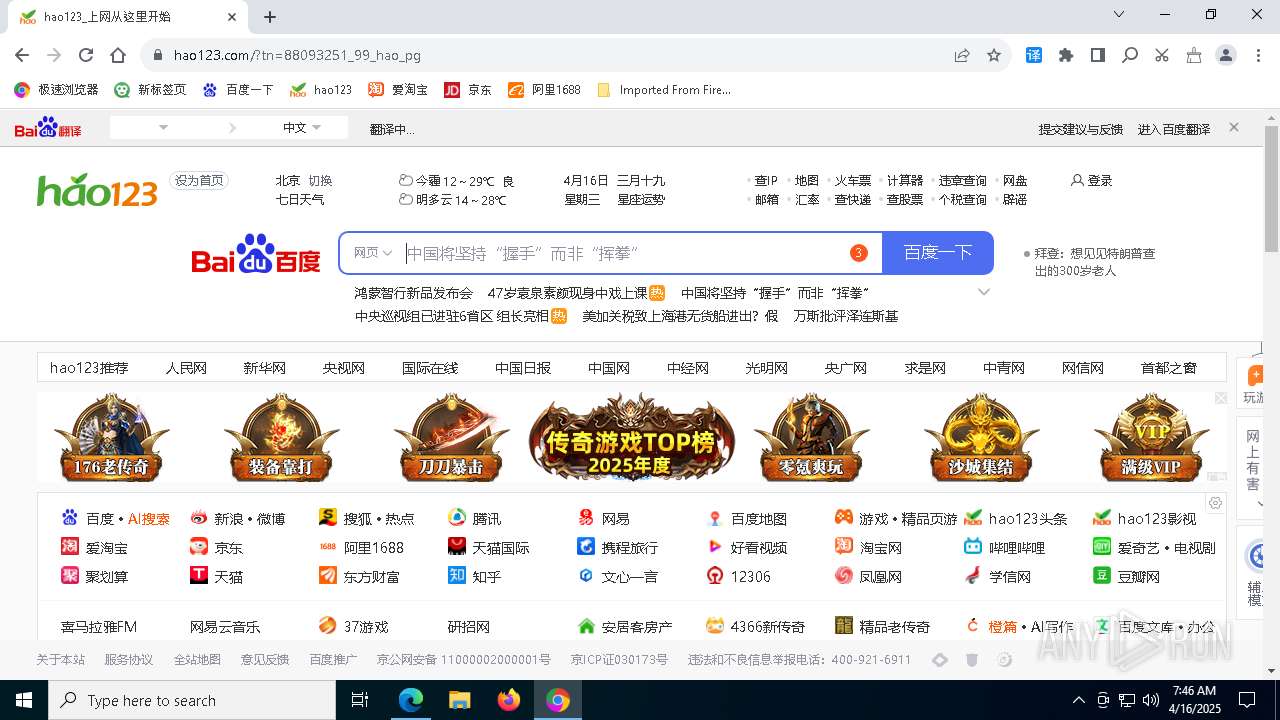Screen dimensions: 1280x720
Task: Click the scissors screenshot extension icon
Action: point(1162,55)
